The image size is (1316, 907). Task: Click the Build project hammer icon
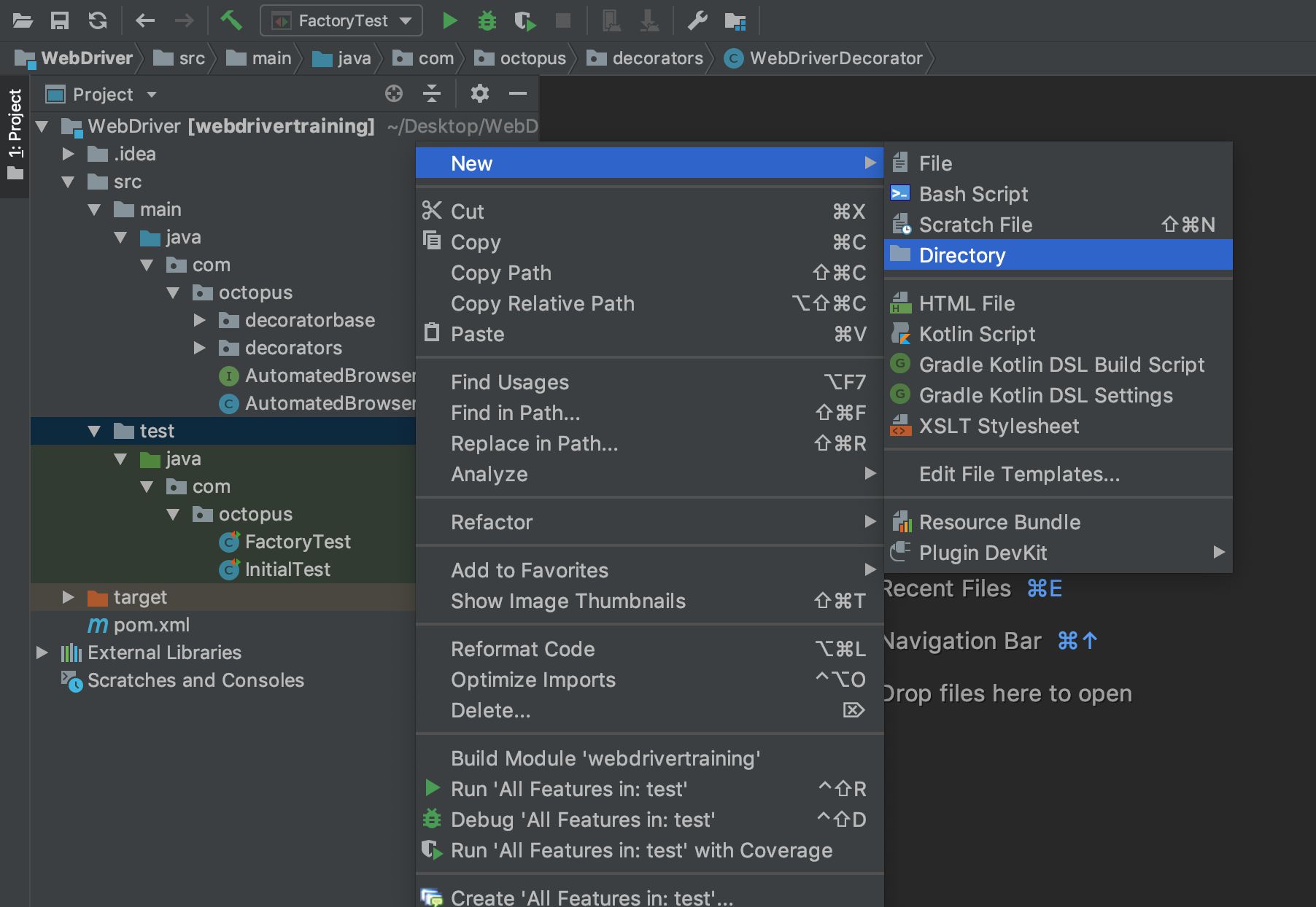[231, 20]
